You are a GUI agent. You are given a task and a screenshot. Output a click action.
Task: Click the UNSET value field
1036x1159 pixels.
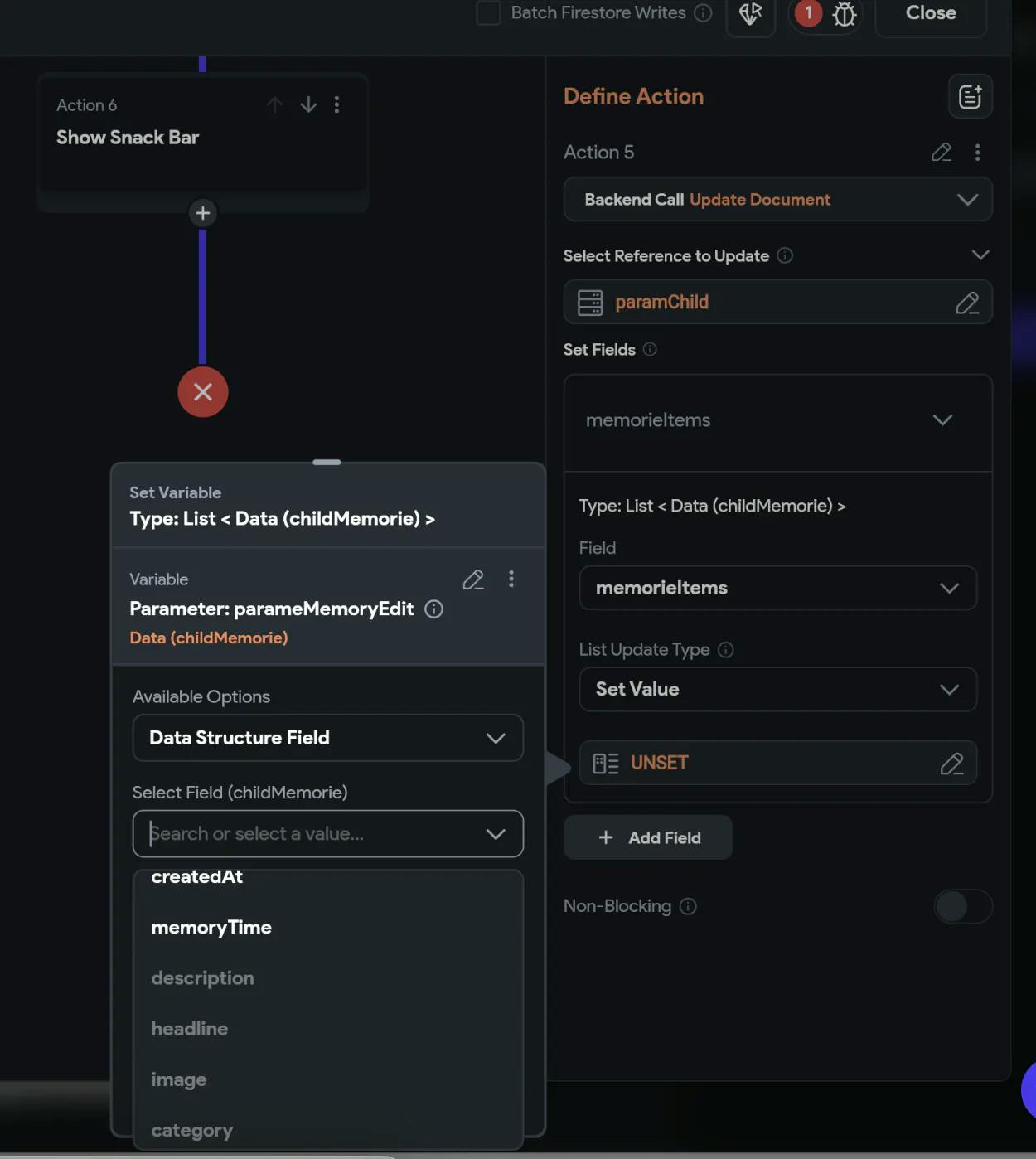coord(777,763)
